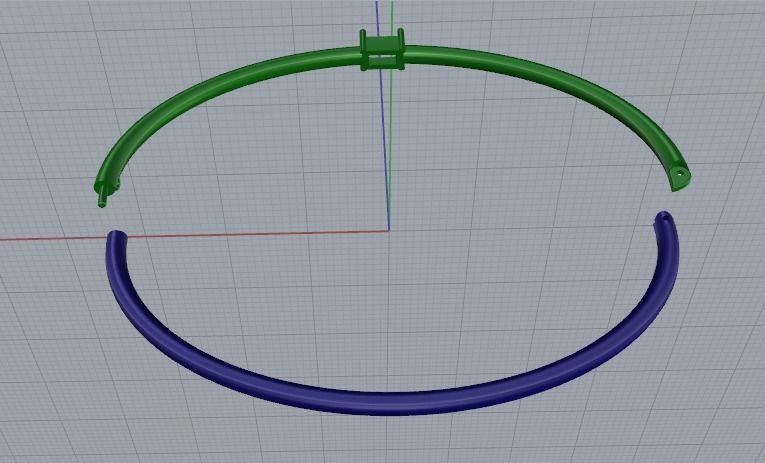Image resolution: width=765 pixels, height=463 pixels.
Task: Select the blue lower bracelet half
Action: (x=390, y=403)
